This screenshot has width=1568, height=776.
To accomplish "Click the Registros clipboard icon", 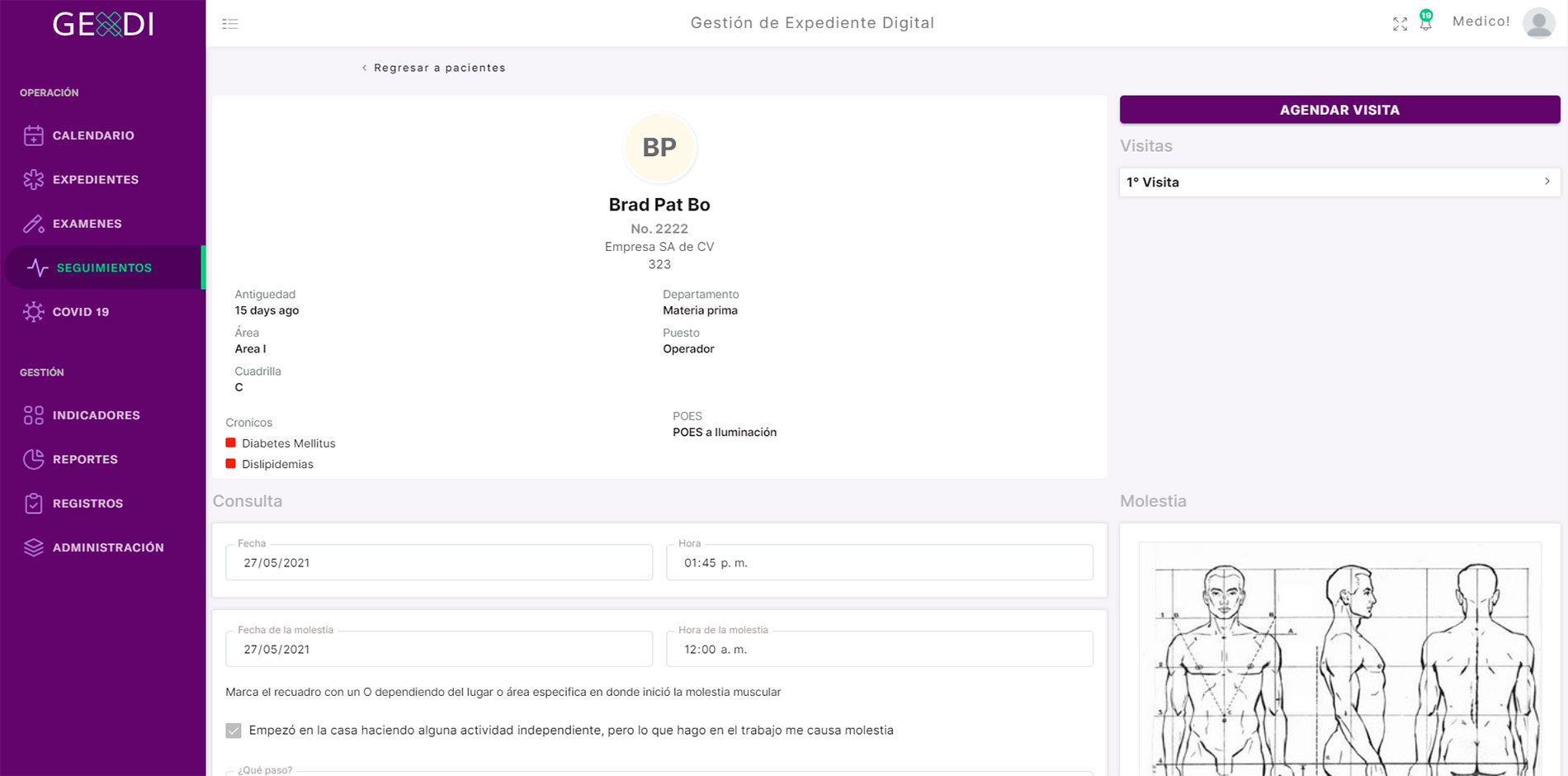I will click(x=34, y=504).
